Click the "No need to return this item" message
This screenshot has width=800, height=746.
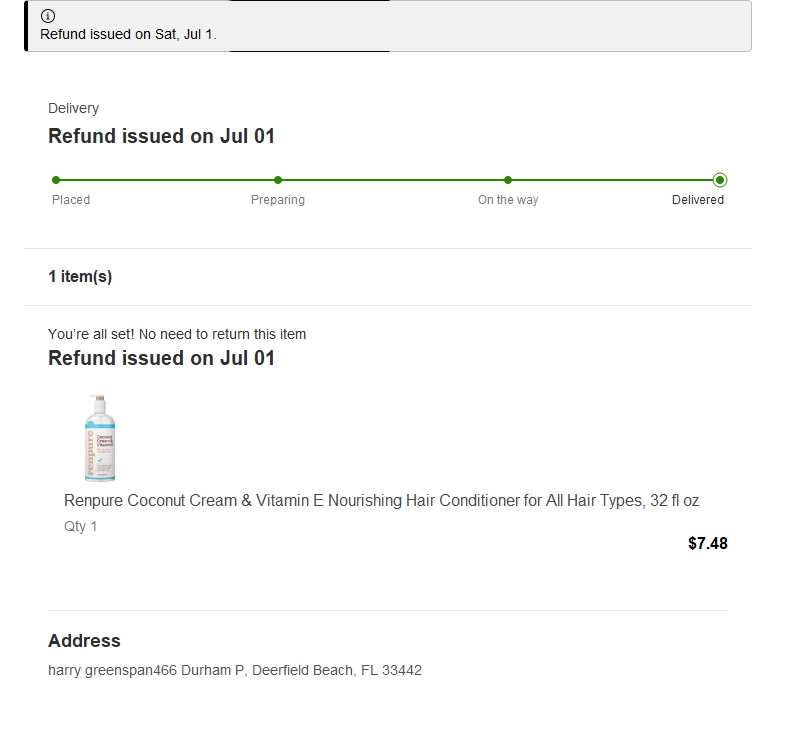point(177,334)
